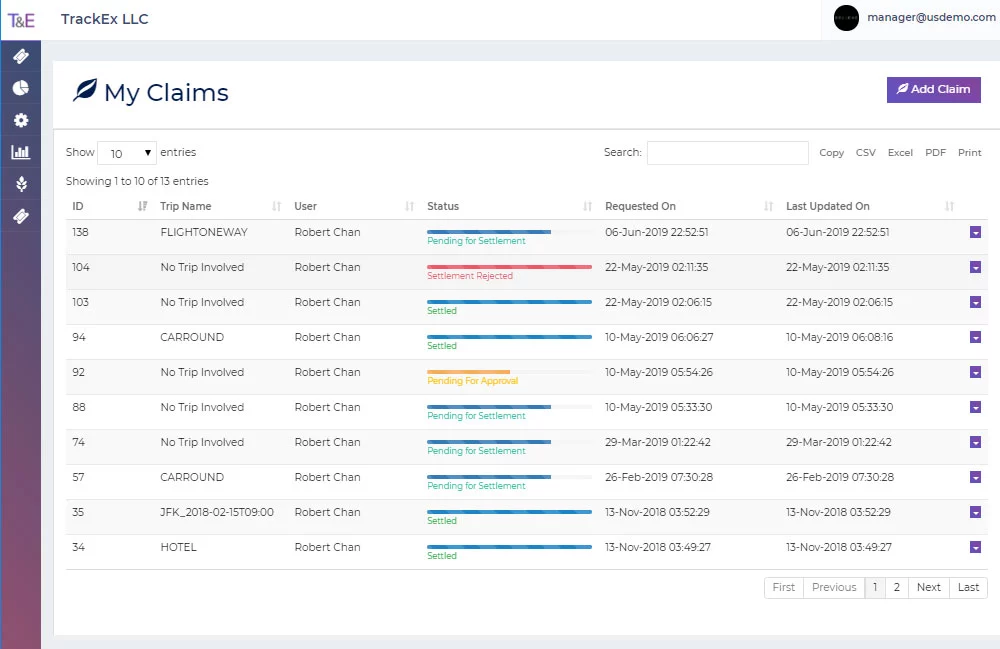Open the action menu for claim 35
Image resolution: width=1000 pixels, height=649 pixels.
coord(975,513)
